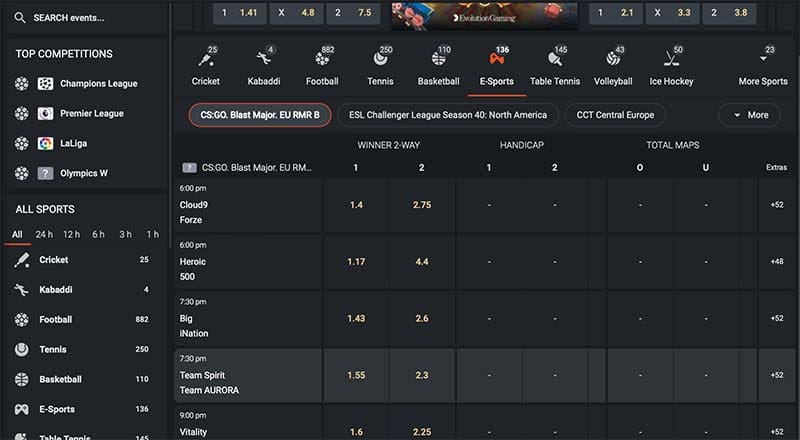
Task: Click Tennis icon in All Sports list
Action: coord(21,350)
